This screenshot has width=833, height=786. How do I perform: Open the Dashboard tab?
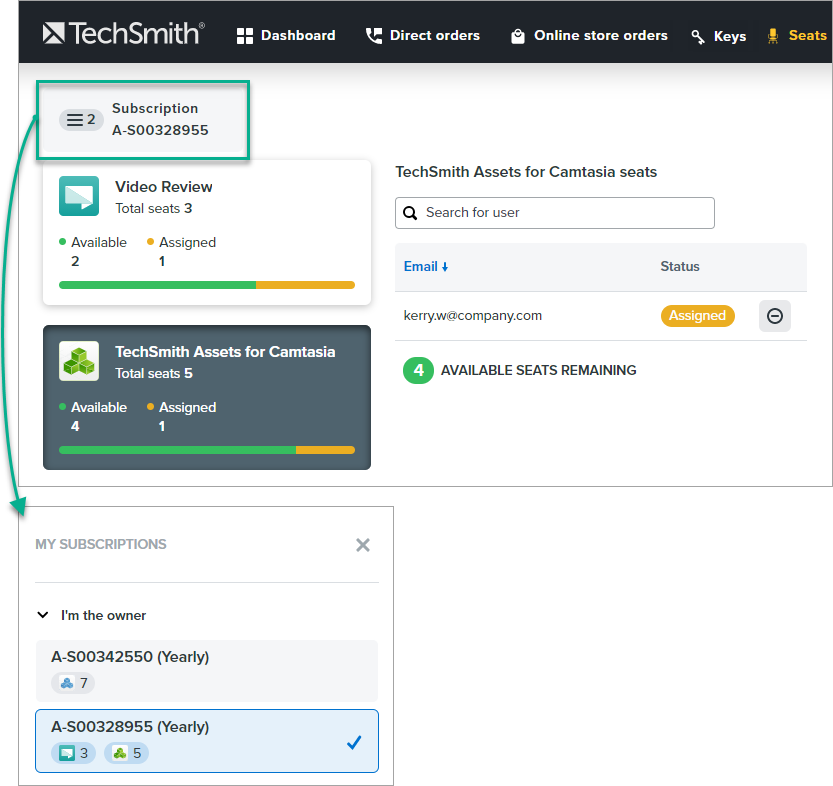tap(286, 36)
